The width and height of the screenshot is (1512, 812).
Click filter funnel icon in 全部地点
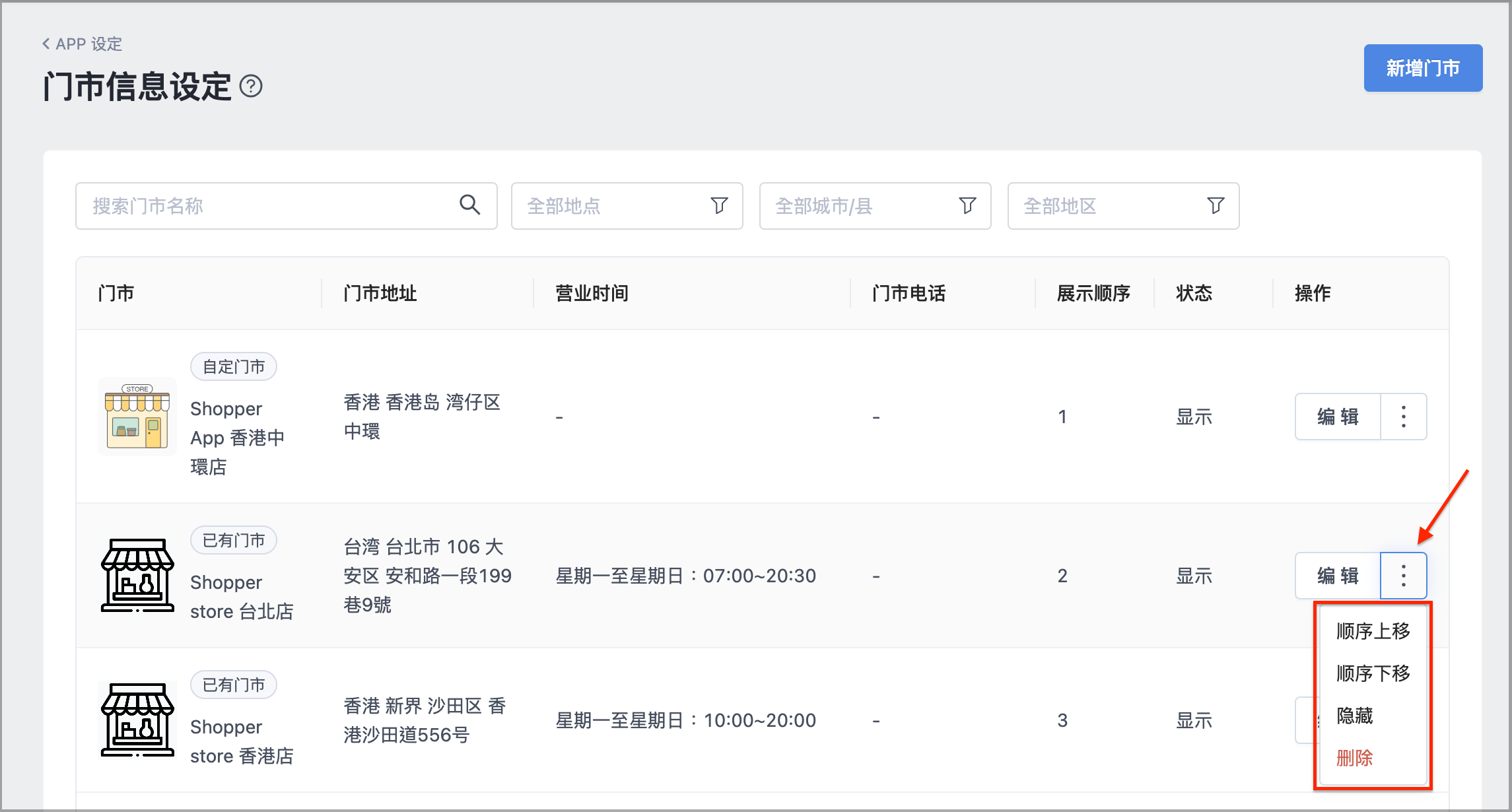719,205
